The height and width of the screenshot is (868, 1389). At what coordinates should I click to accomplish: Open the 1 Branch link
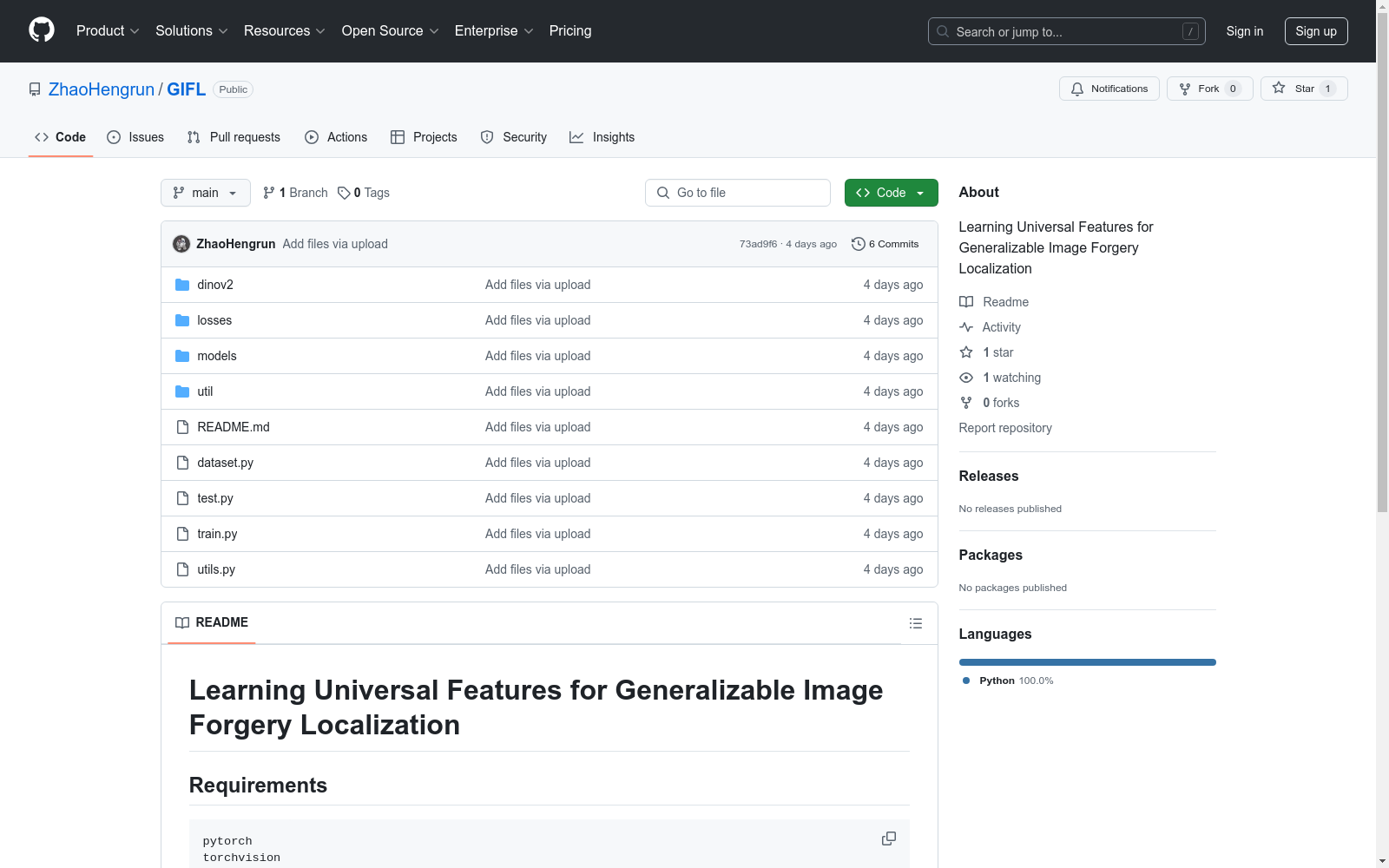click(295, 193)
